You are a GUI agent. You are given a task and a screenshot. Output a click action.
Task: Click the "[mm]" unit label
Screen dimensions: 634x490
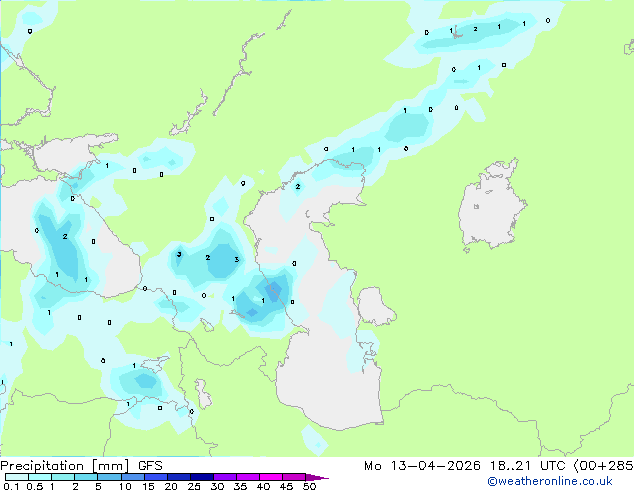(110, 466)
